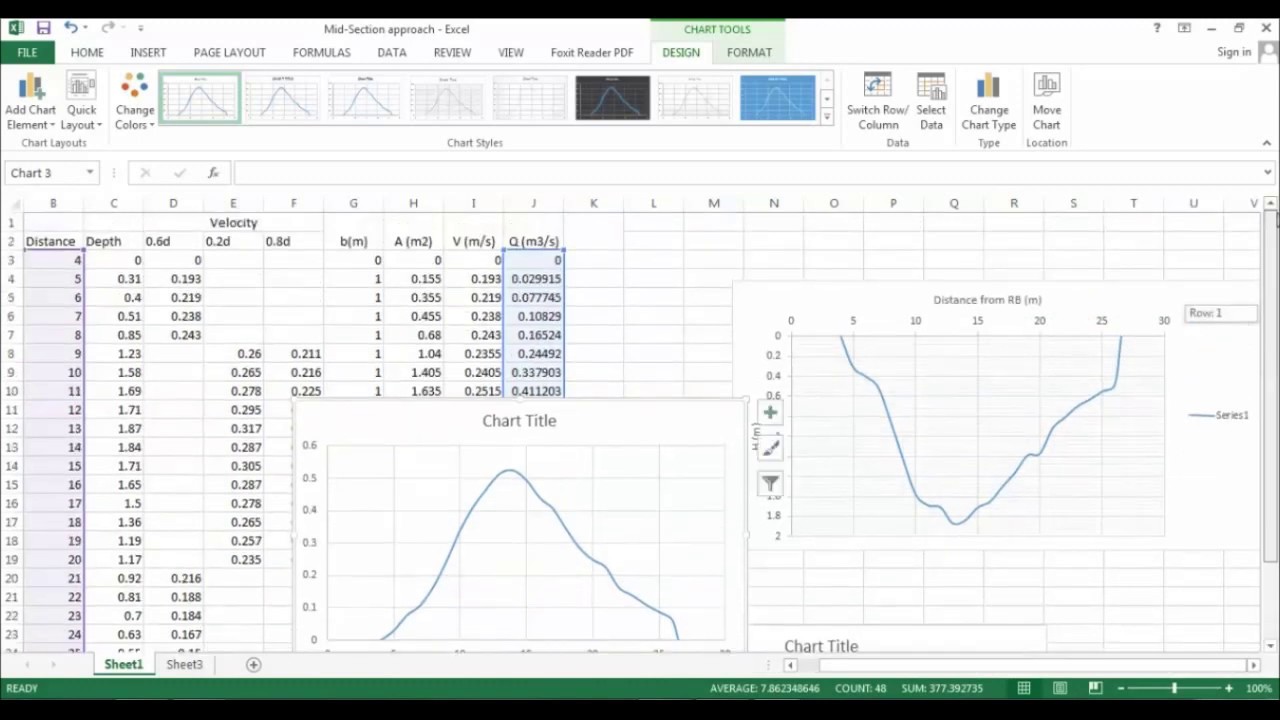
Task: Open the Add Chart Element menu
Action: 30,101
